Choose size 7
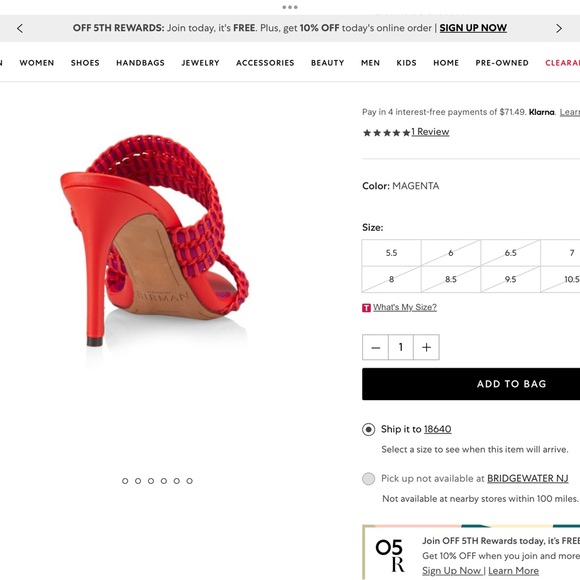The image size is (580, 580). pyautogui.click(x=560, y=253)
